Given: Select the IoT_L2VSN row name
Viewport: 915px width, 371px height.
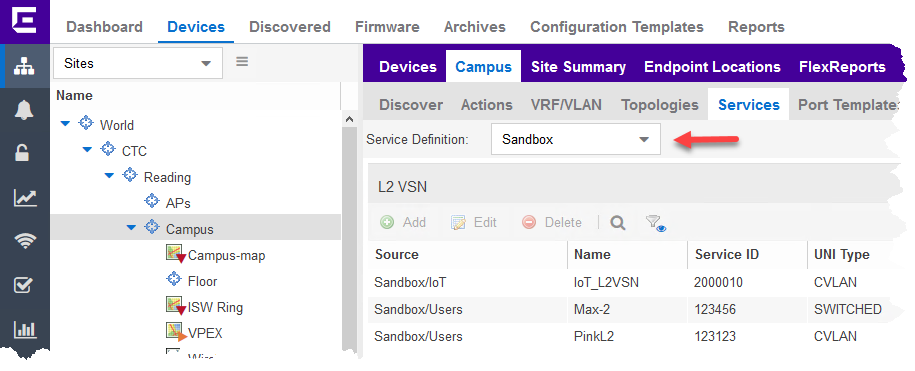Looking at the screenshot, I should (606, 282).
